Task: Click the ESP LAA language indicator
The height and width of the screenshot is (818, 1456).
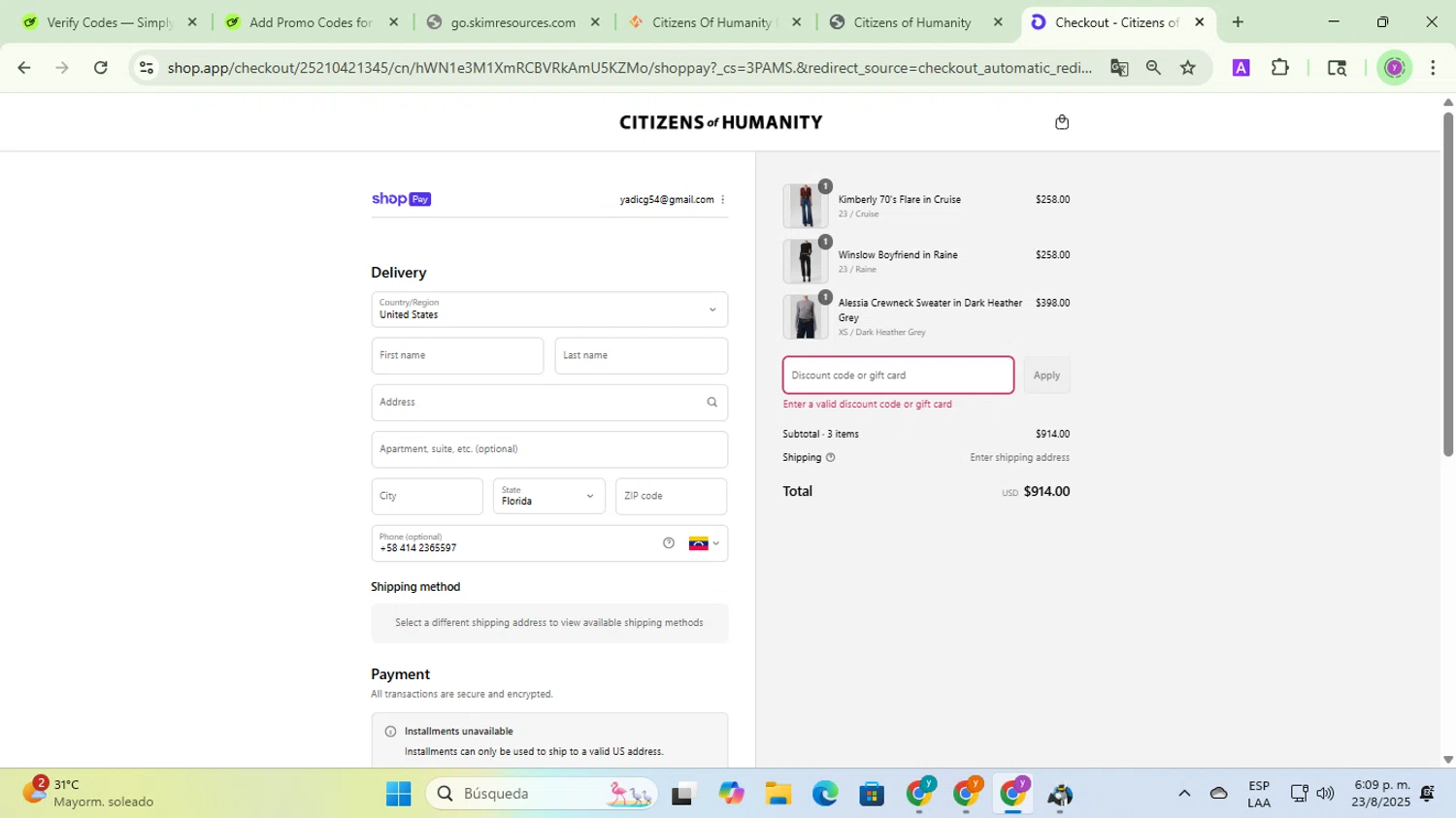Action: (x=1259, y=794)
